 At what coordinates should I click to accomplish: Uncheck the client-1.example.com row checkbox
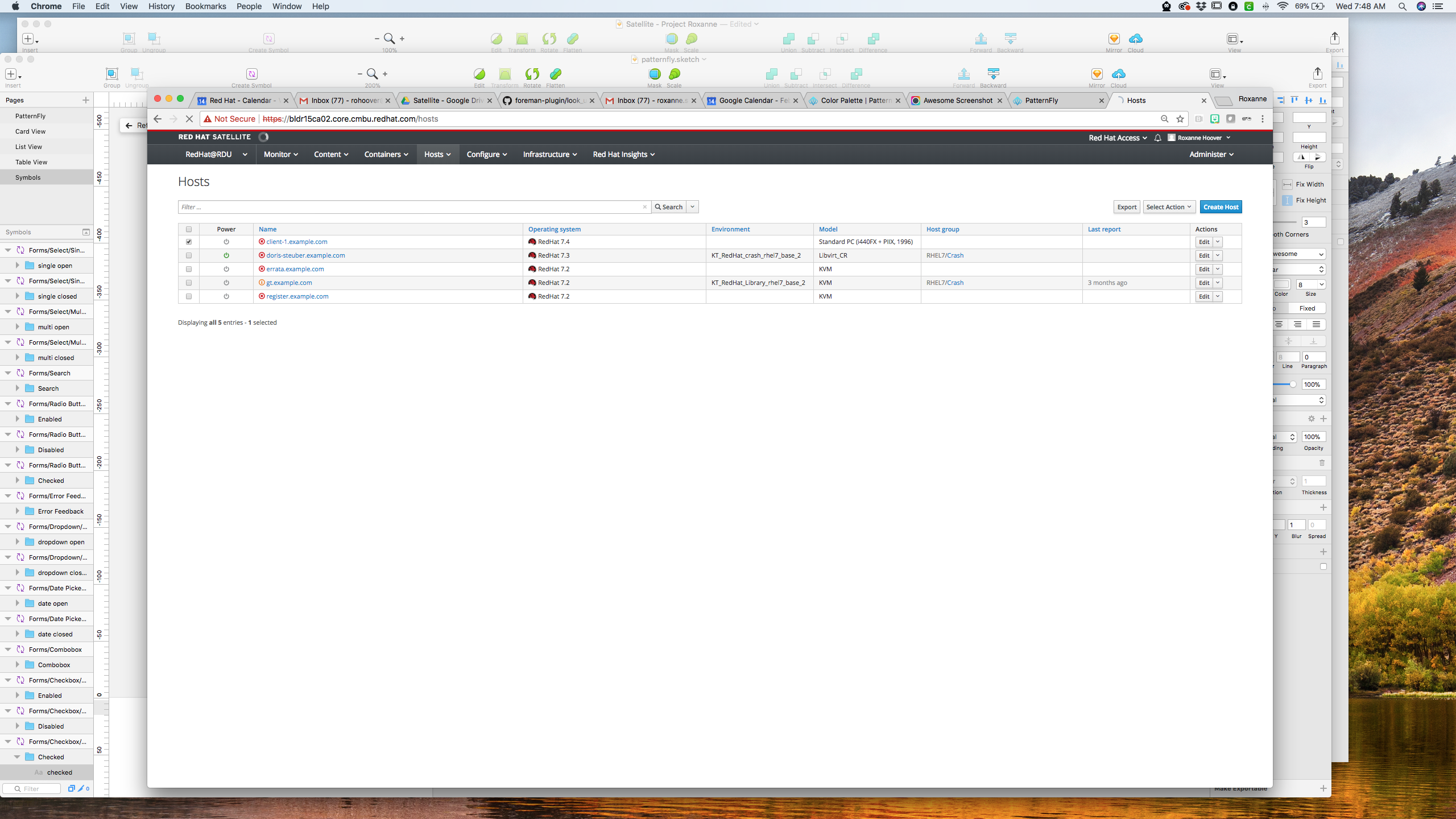[x=189, y=242]
